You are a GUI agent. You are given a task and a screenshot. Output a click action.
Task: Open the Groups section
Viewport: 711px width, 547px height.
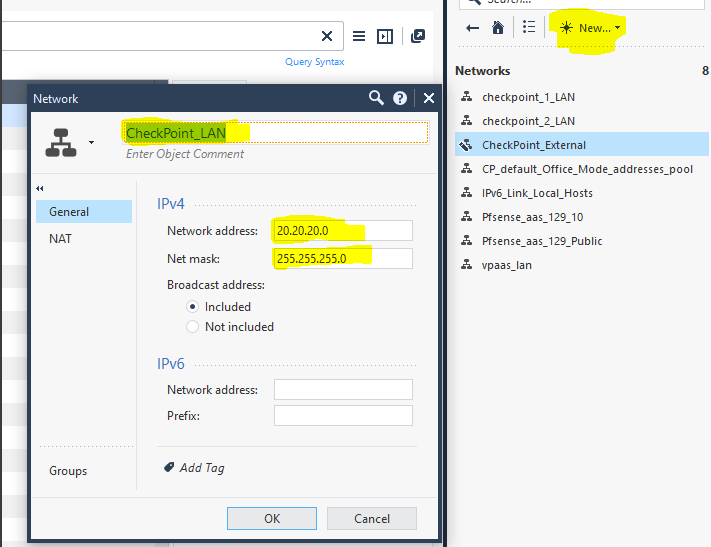(68, 471)
